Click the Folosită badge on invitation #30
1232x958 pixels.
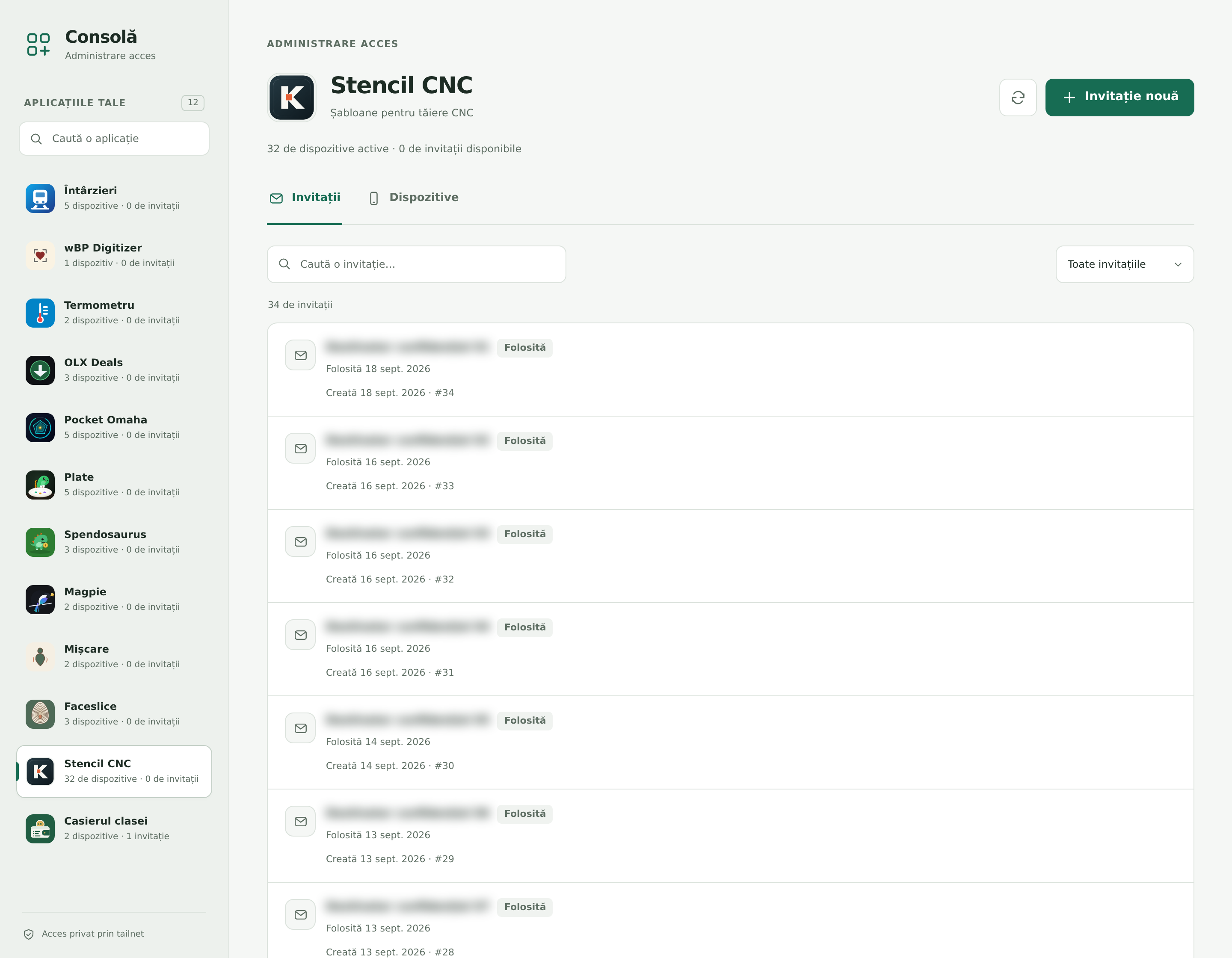(524, 721)
